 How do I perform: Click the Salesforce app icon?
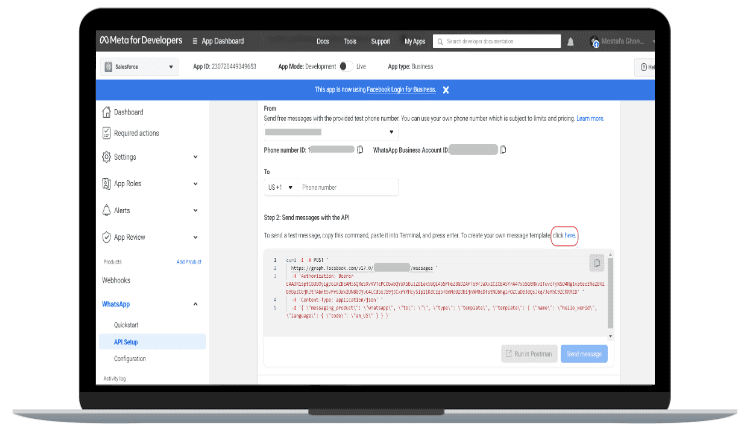pos(108,67)
